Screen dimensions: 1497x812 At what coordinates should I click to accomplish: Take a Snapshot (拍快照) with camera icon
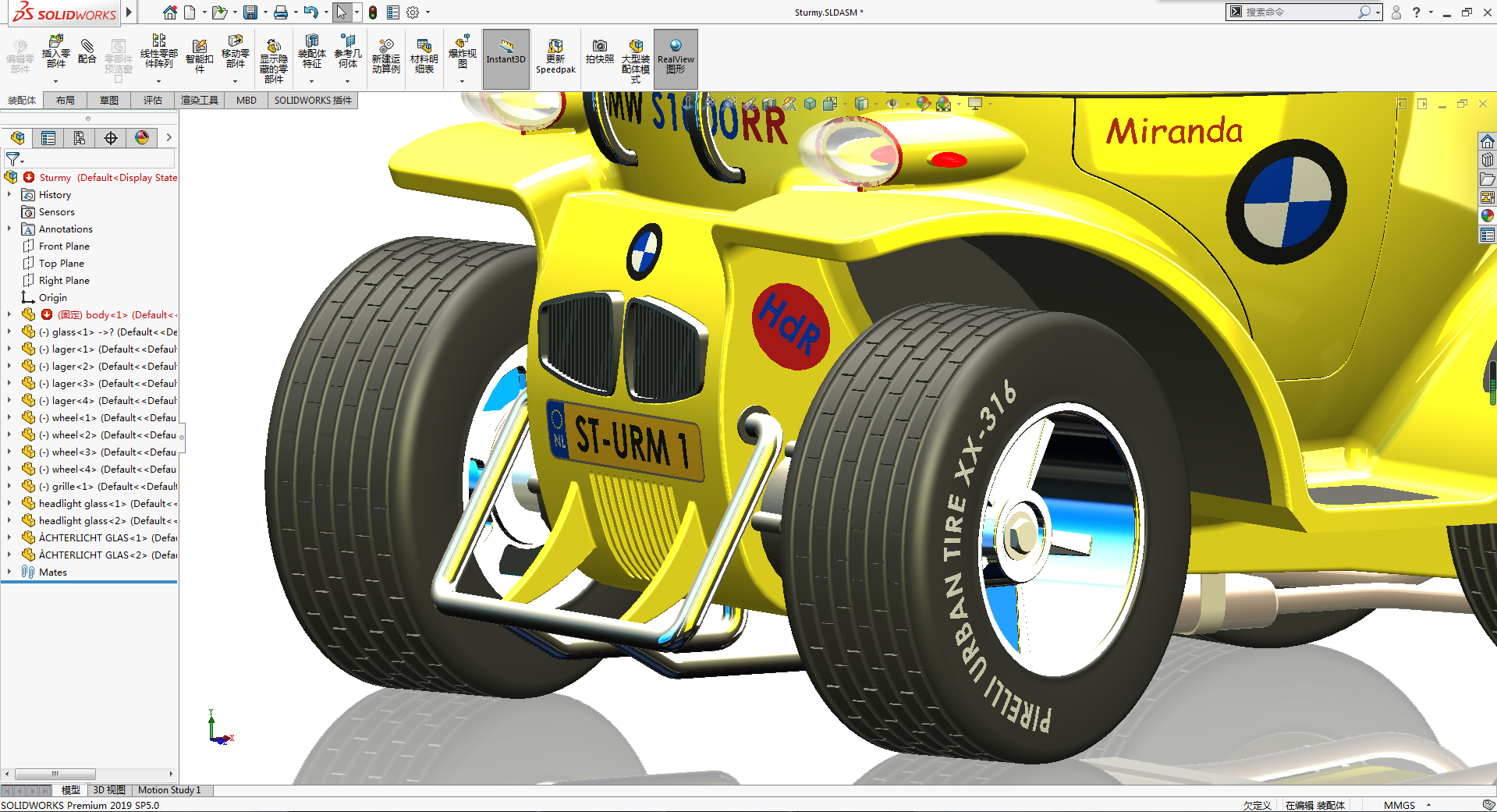click(x=599, y=51)
